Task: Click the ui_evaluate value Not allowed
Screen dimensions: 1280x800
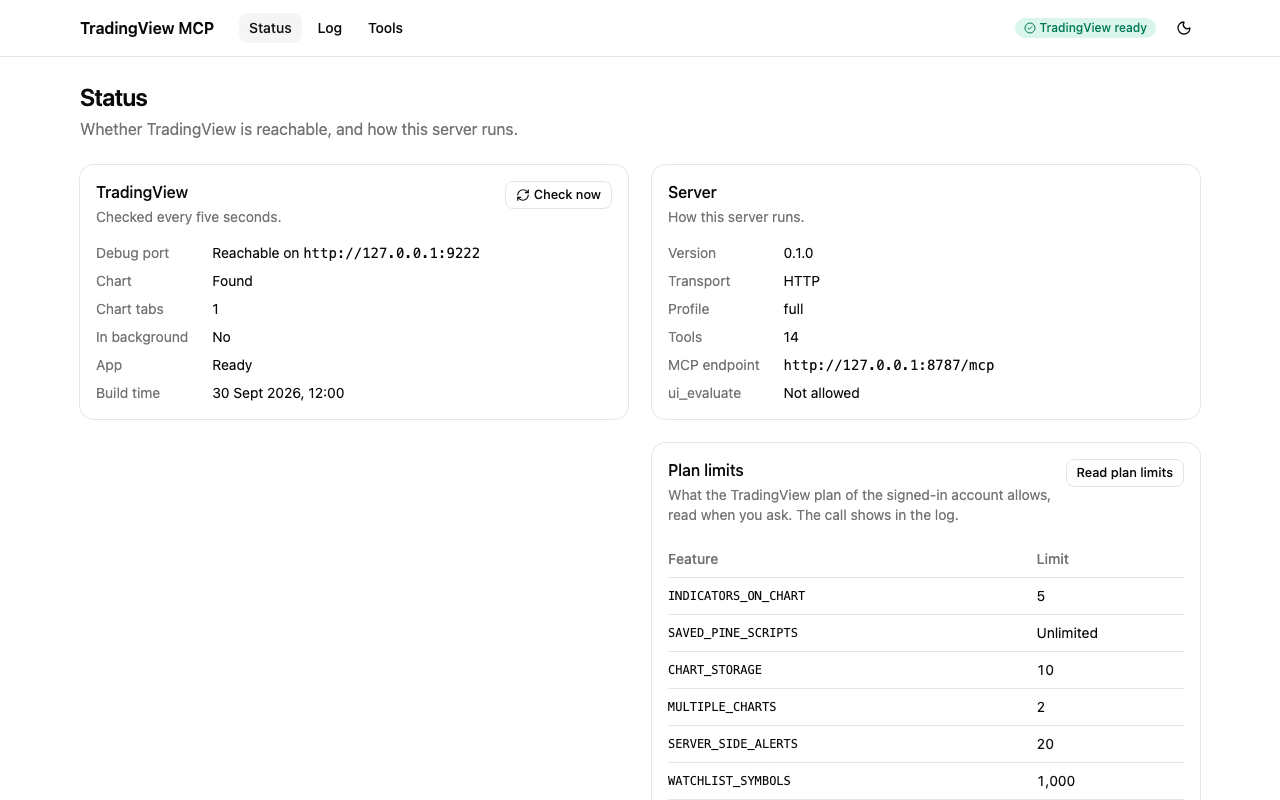Action: (821, 393)
